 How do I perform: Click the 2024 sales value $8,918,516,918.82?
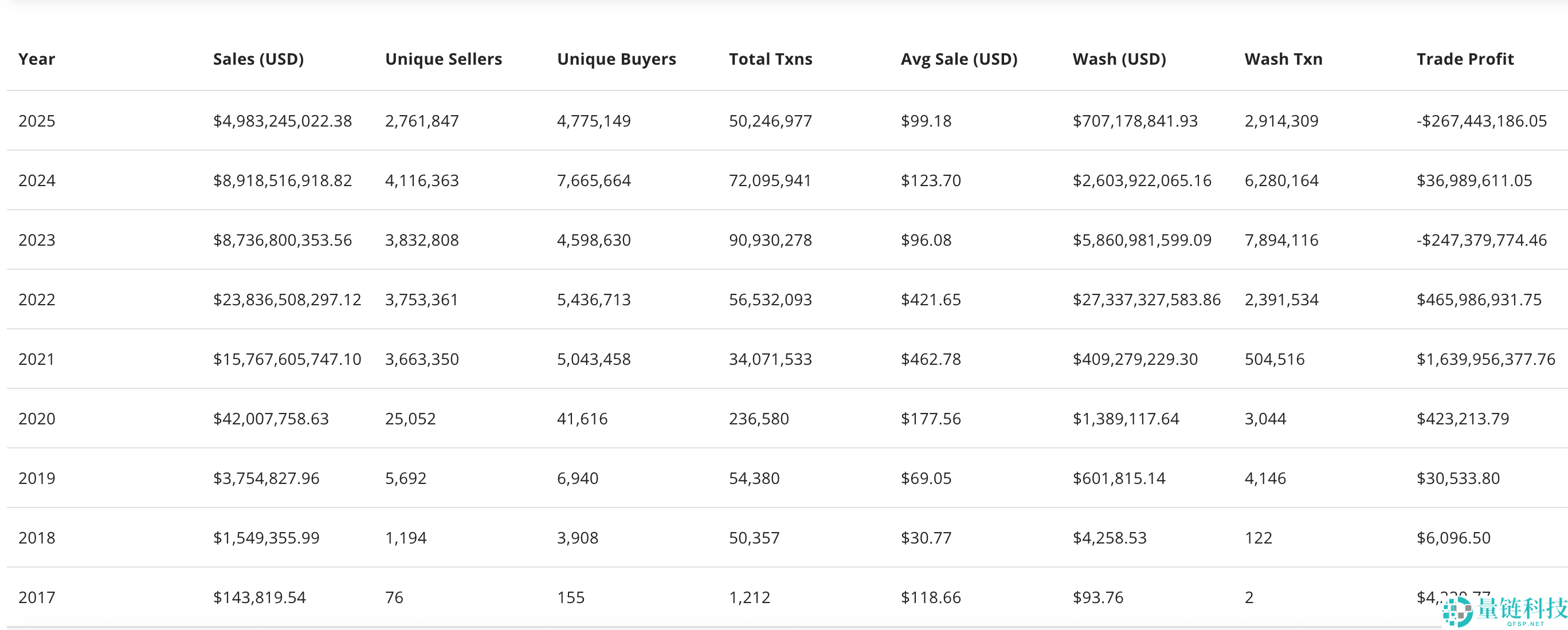[283, 180]
